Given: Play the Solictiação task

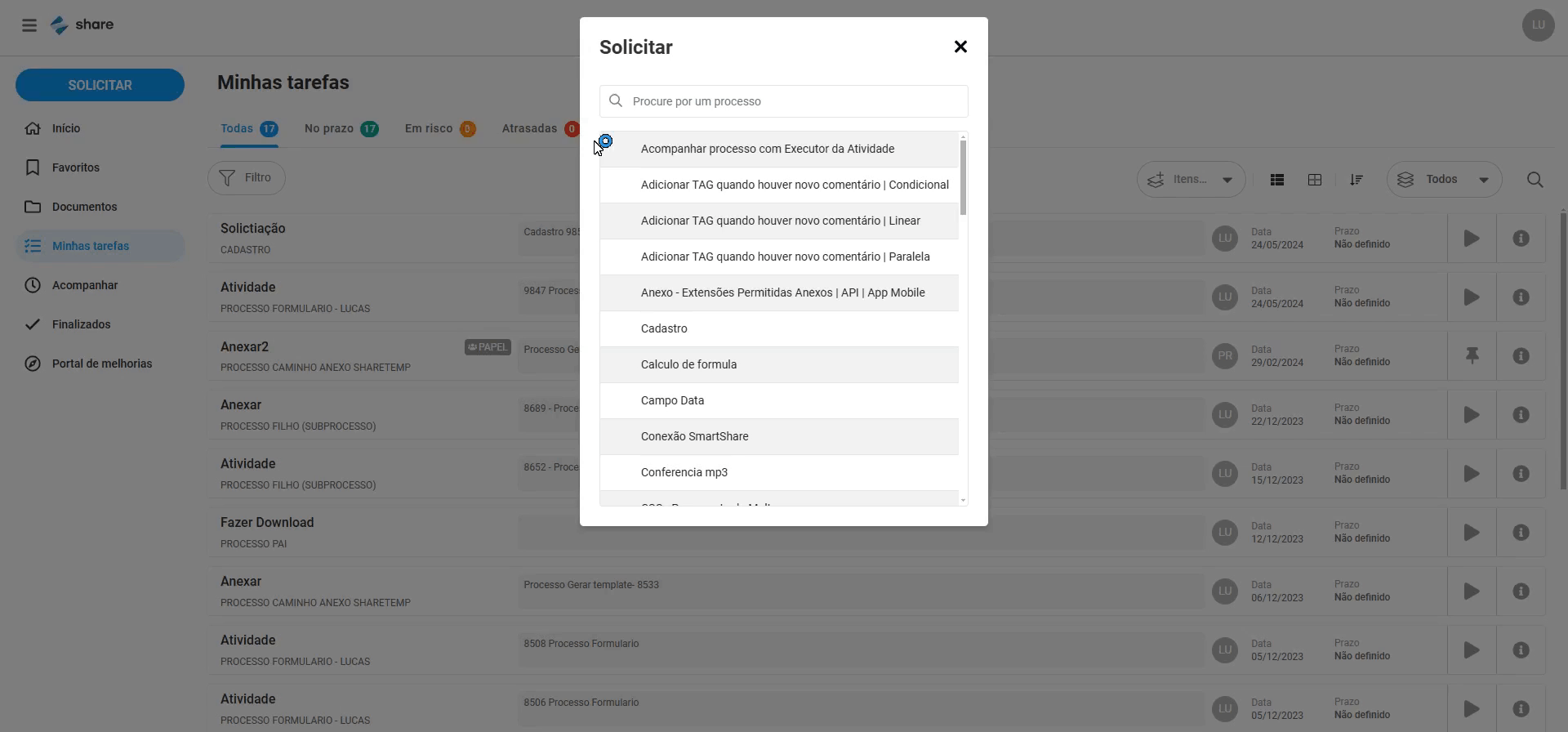Looking at the screenshot, I should [1472, 239].
